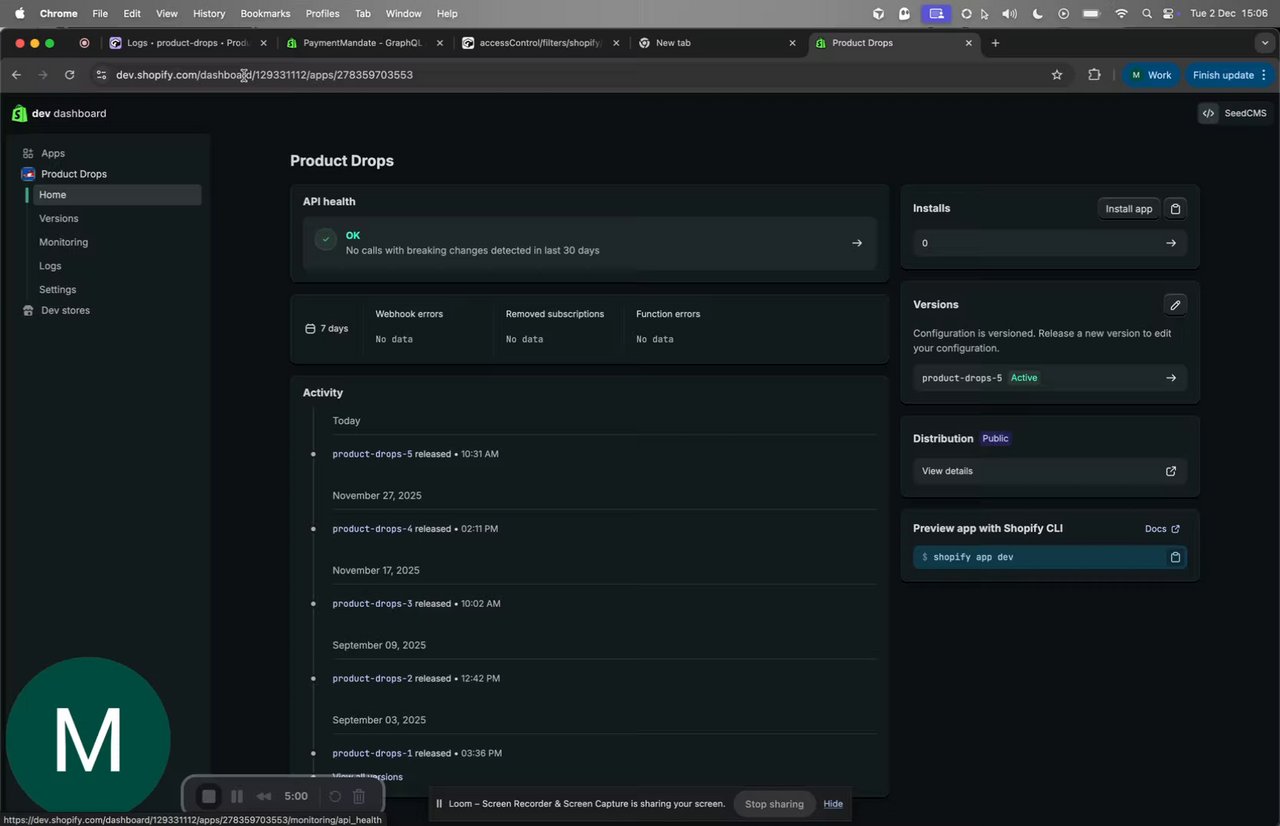
Task: Open API health details arrow
Action: (857, 243)
